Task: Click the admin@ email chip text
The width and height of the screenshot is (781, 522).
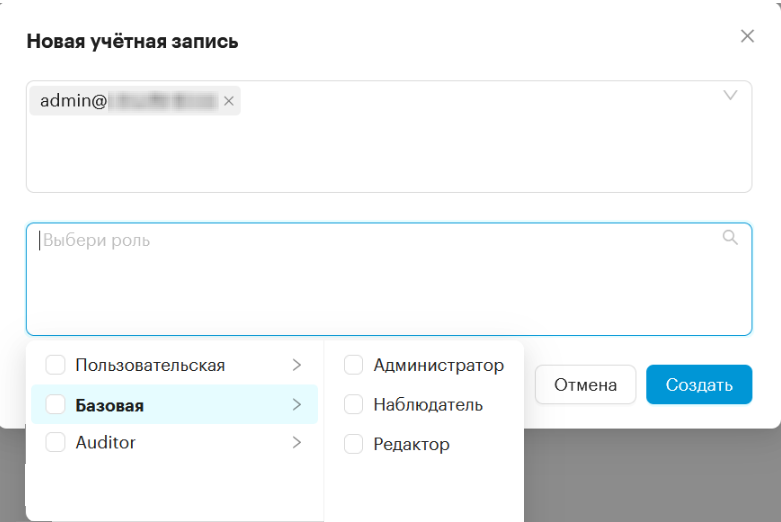Action: (129, 101)
